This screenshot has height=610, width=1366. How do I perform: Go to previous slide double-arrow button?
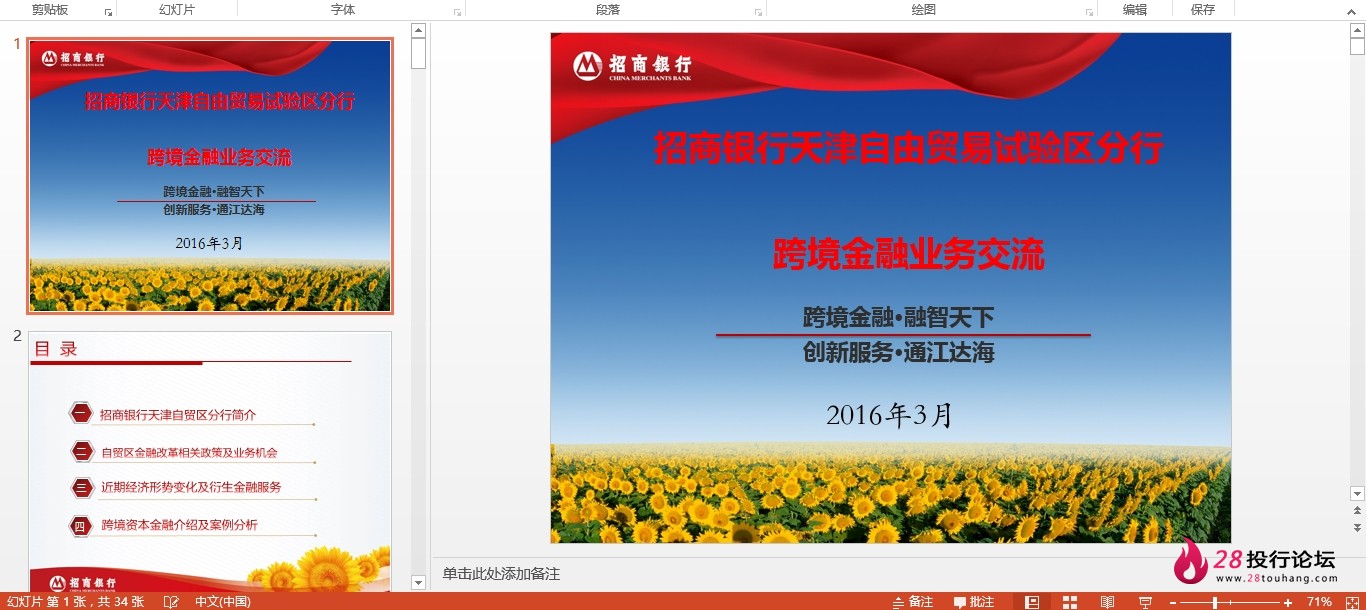[1357, 512]
